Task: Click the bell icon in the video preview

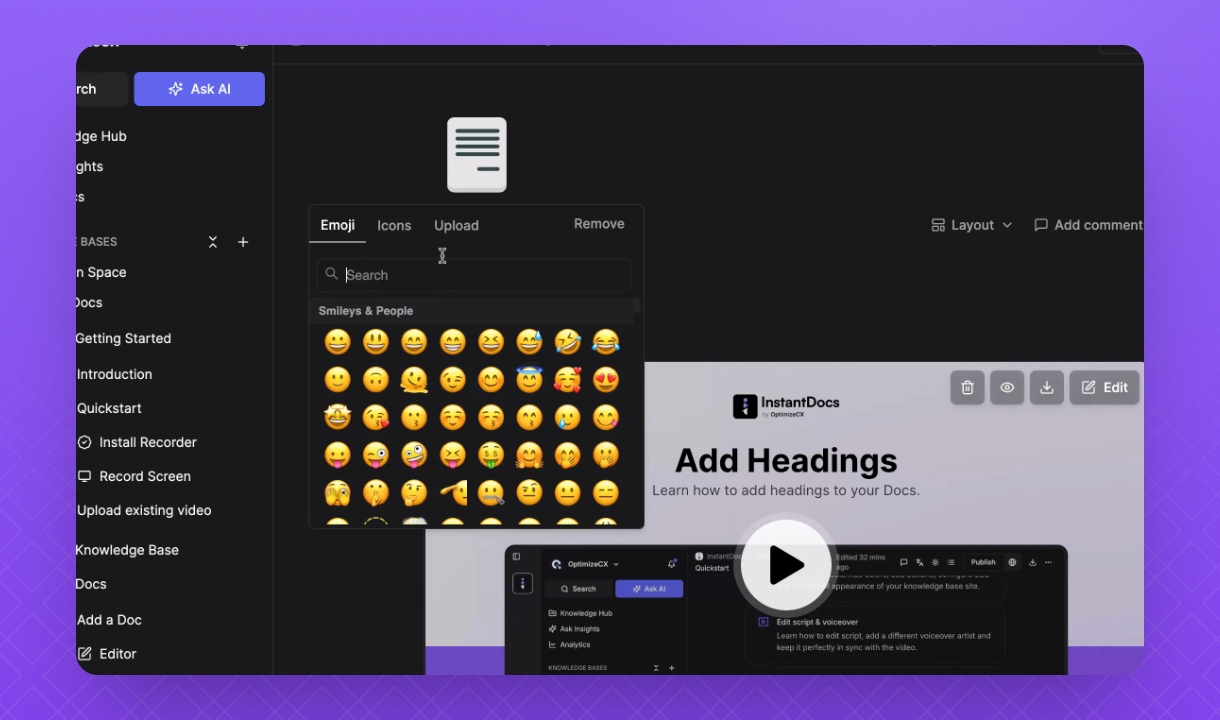Action: point(672,564)
